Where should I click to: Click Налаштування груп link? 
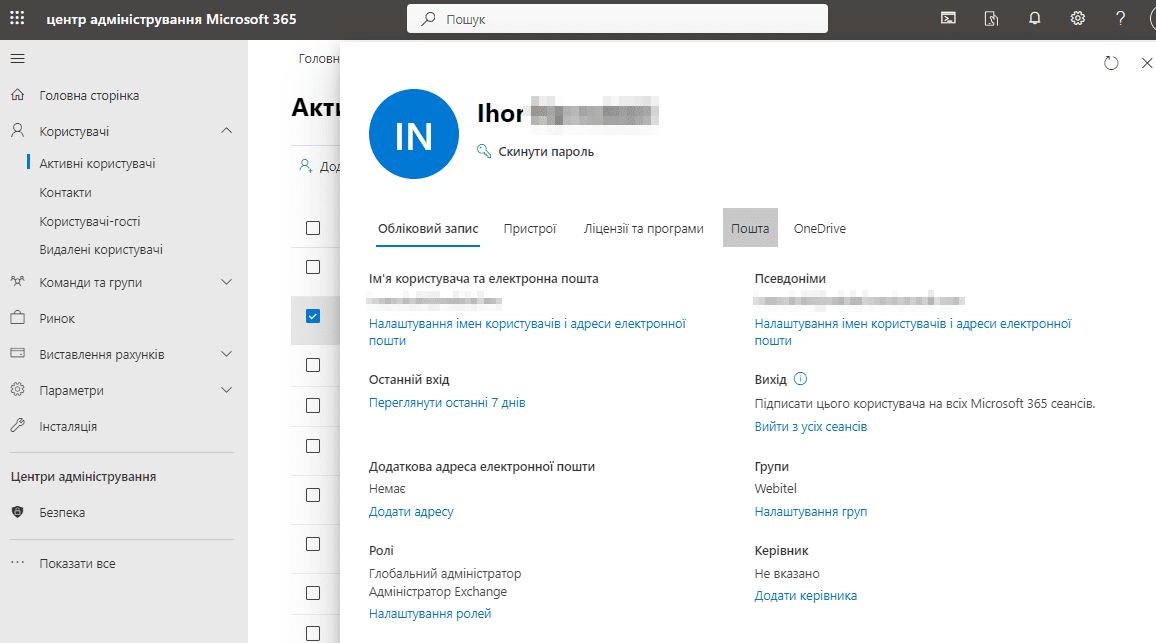coord(811,512)
